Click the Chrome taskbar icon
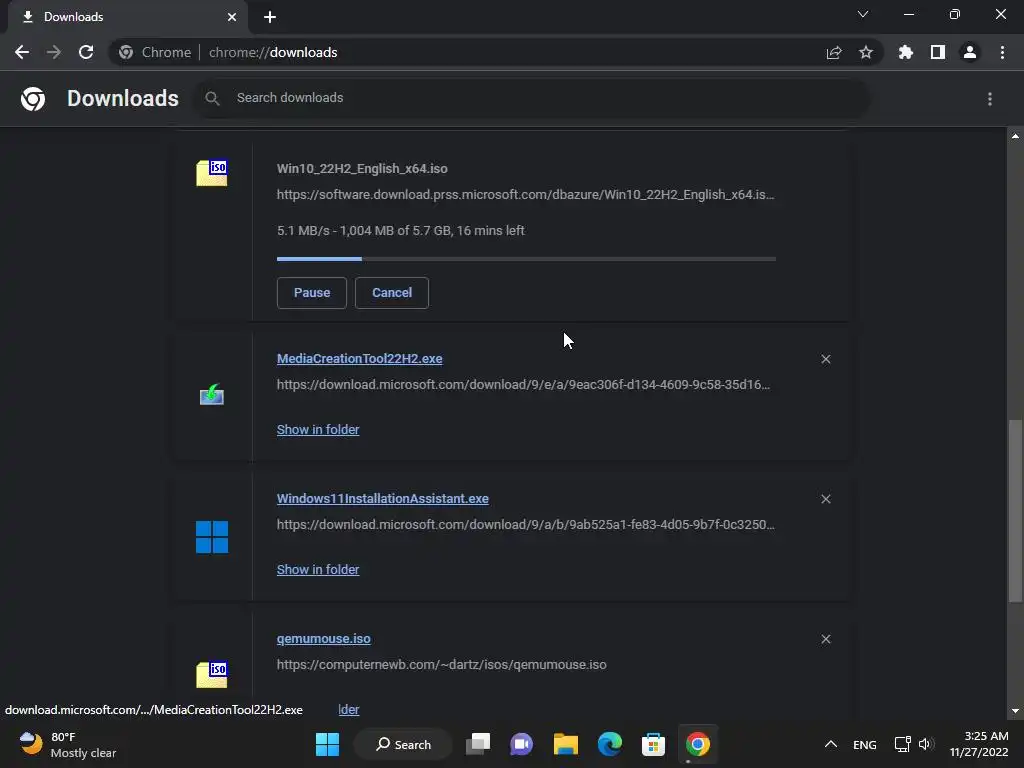1024x768 pixels. (x=697, y=744)
